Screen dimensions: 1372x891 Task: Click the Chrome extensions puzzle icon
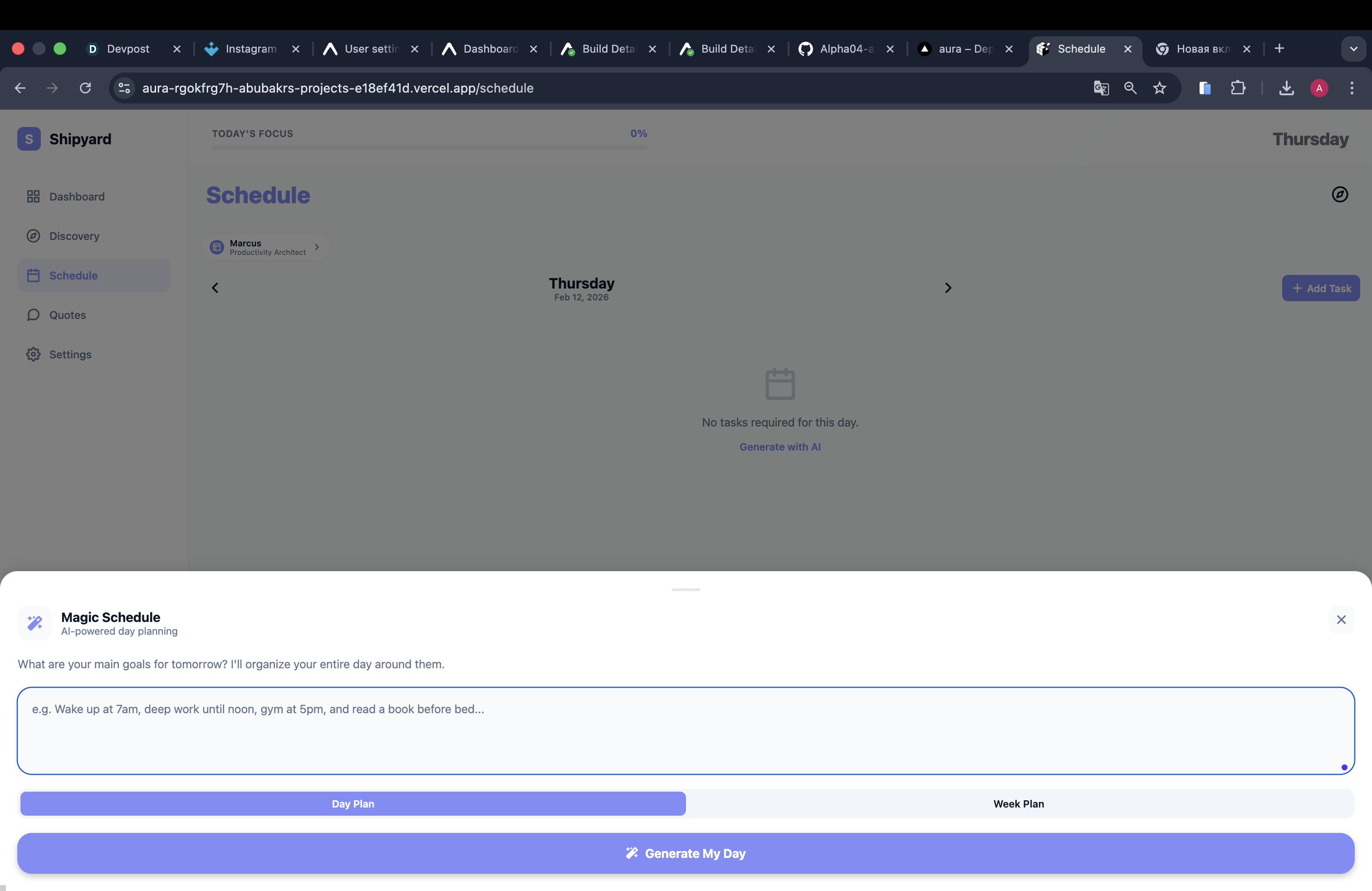(x=1238, y=88)
